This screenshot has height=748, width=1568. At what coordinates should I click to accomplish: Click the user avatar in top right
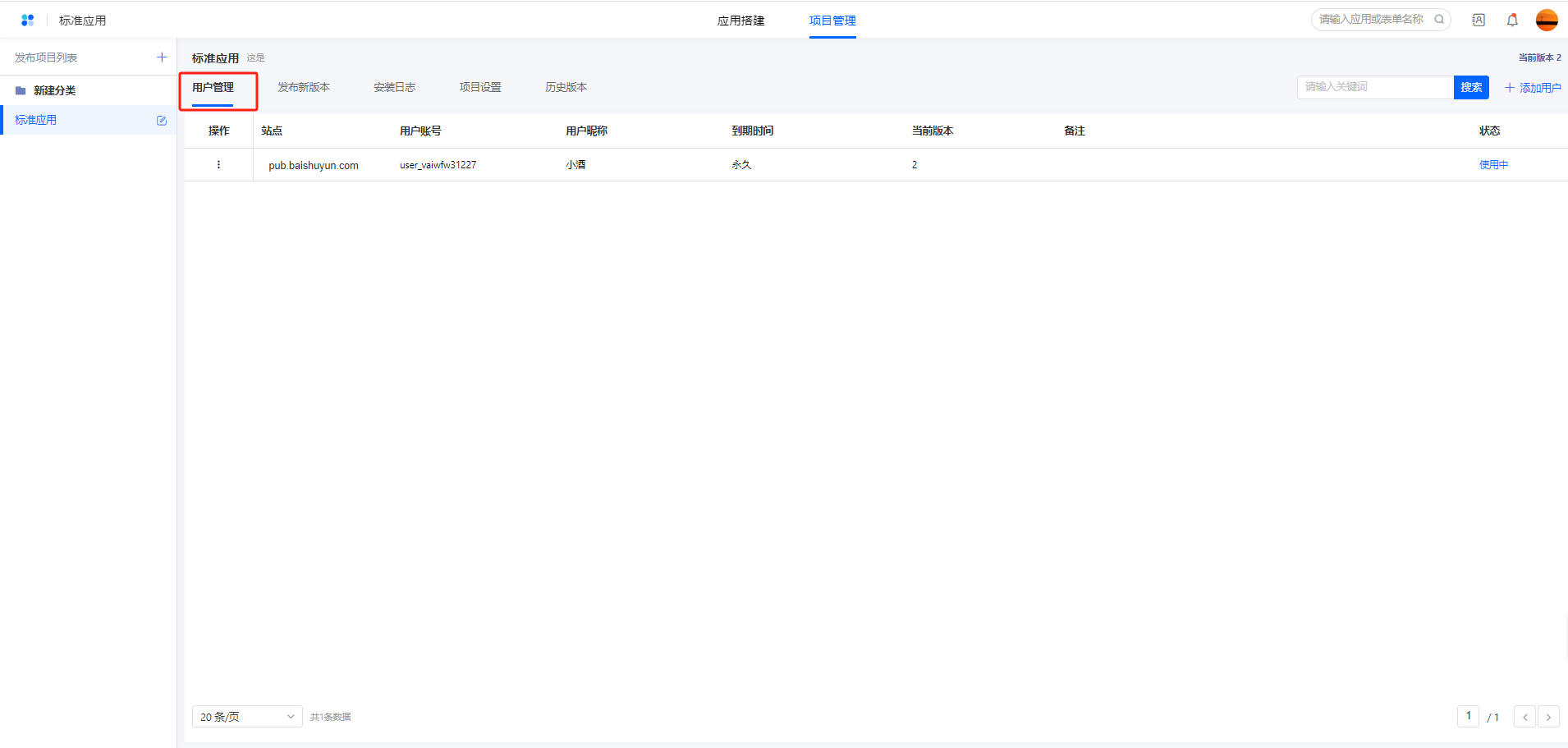point(1547,21)
